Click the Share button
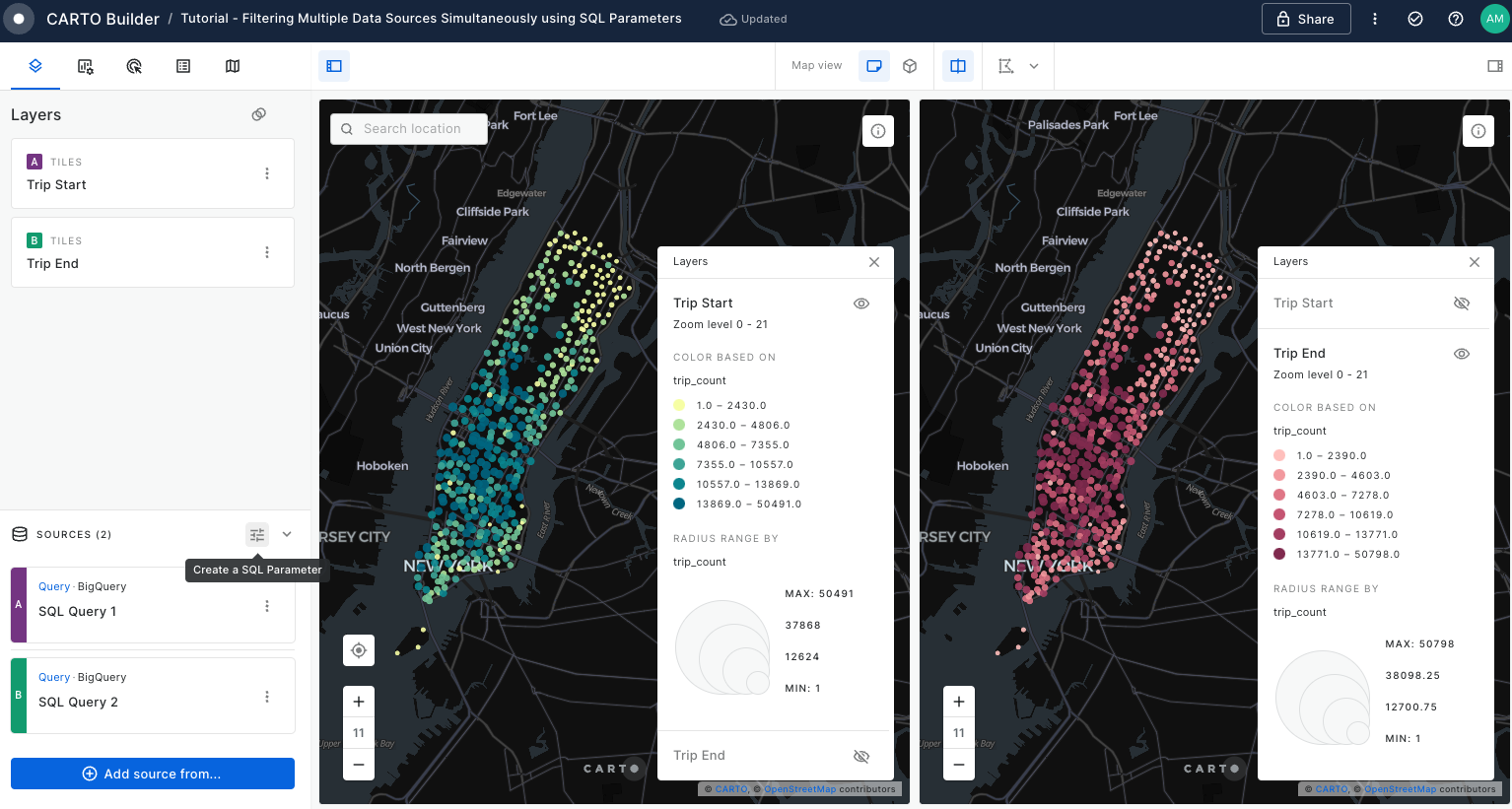The width and height of the screenshot is (1512, 809). (1305, 19)
